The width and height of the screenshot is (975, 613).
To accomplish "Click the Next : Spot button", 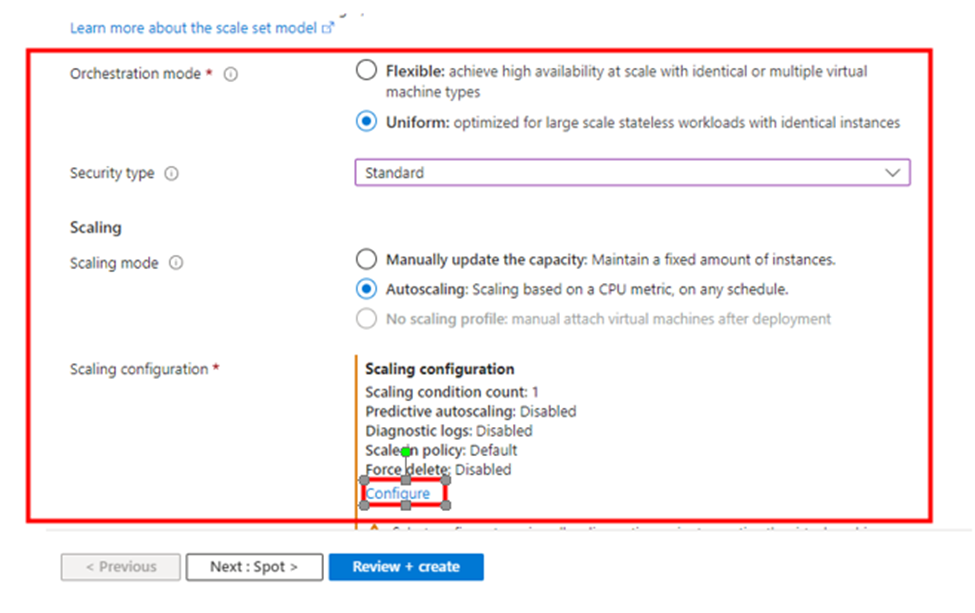I will [254, 567].
